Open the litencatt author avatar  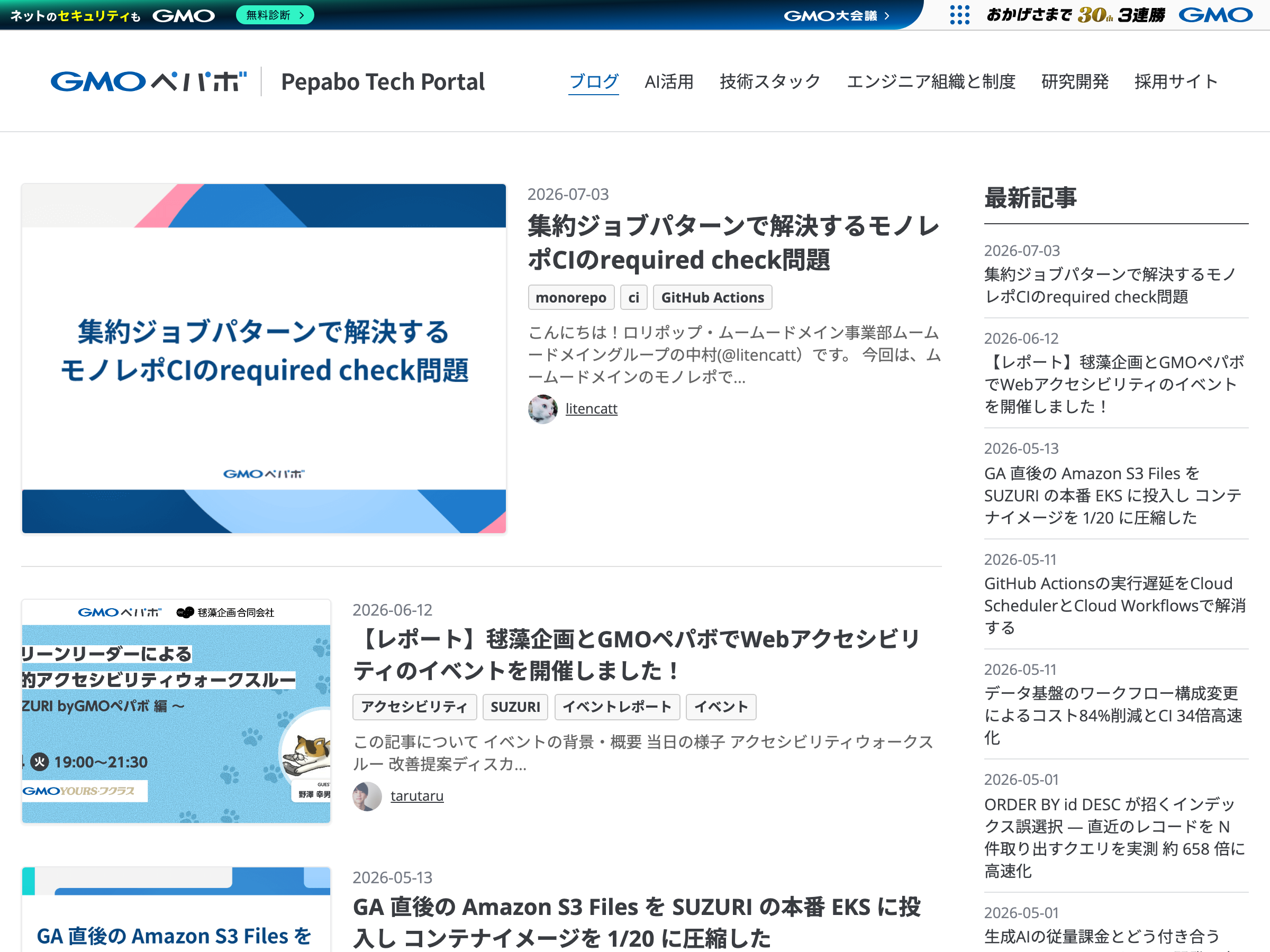coord(542,409)
